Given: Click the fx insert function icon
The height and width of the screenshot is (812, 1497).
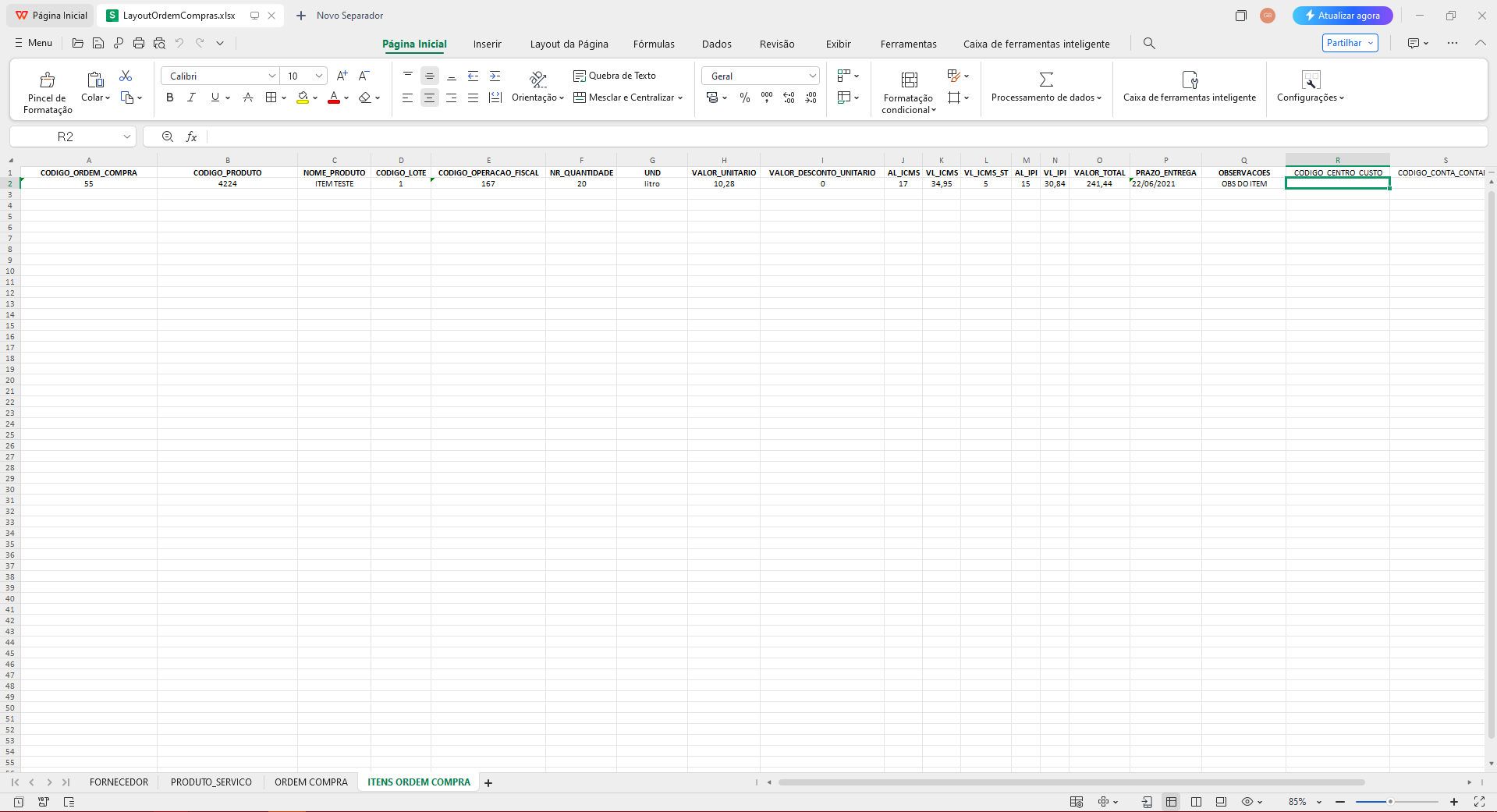Looking at the screenshot, I should (x=191, y=137).
